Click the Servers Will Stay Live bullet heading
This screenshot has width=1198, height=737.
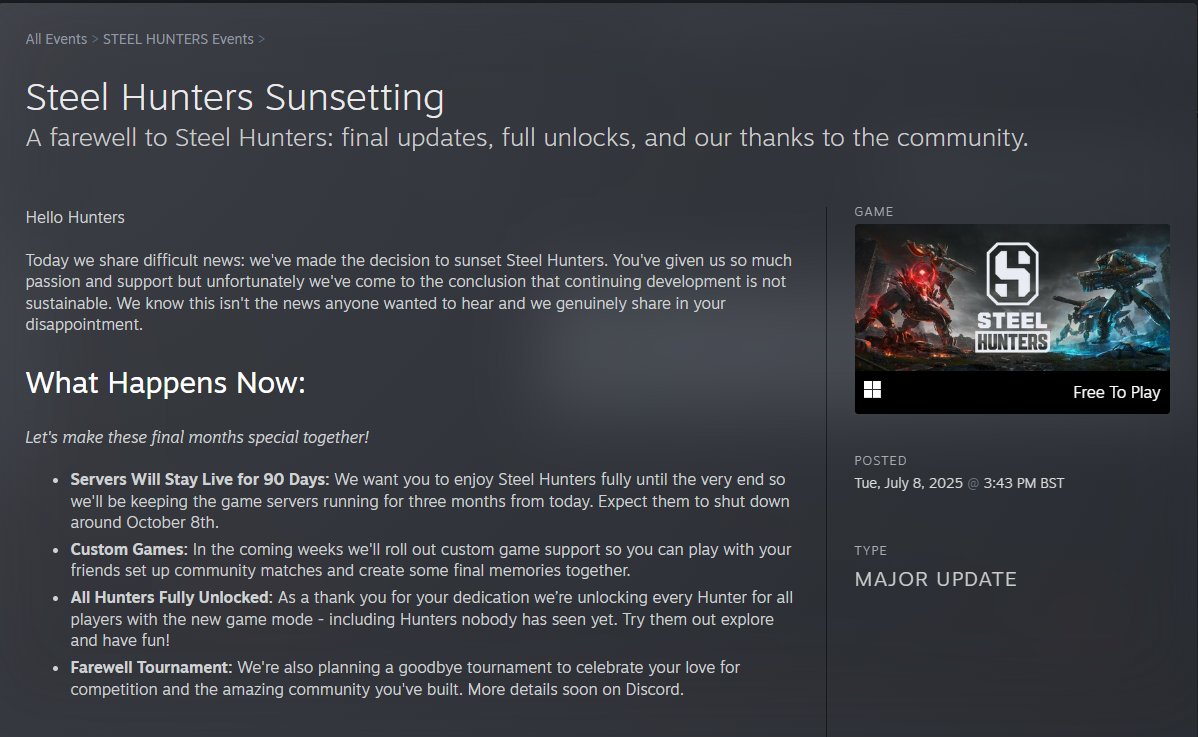click(199, 480)
